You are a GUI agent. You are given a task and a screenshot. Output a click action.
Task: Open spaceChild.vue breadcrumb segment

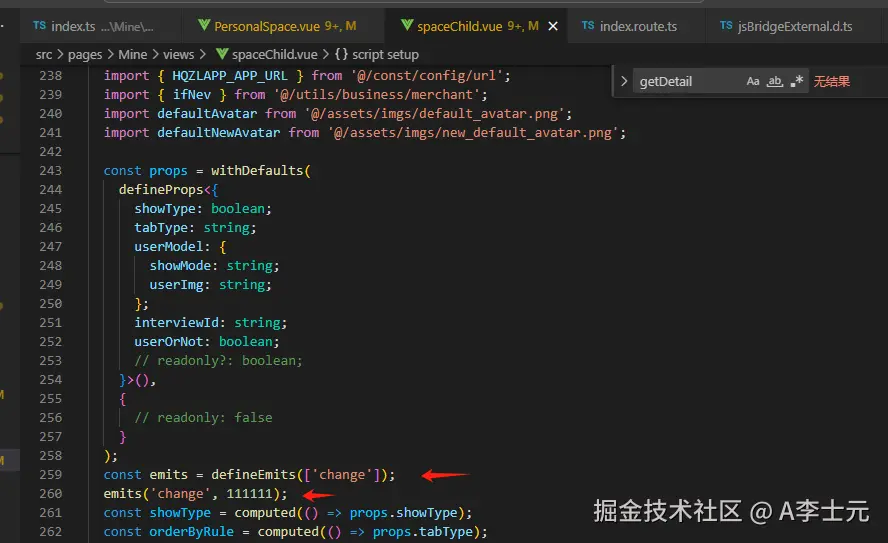pyautogui.click(x=275, y=54)
